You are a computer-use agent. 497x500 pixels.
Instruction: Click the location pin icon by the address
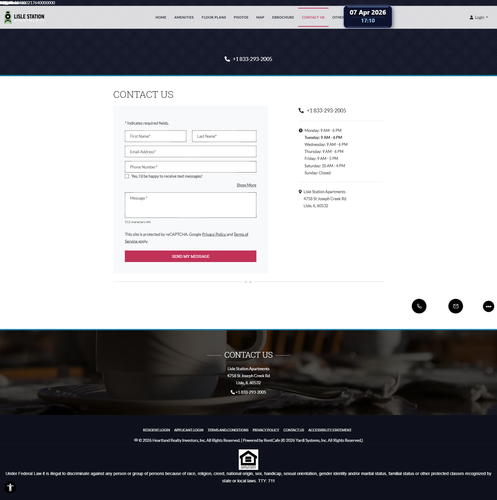[300, 192]
